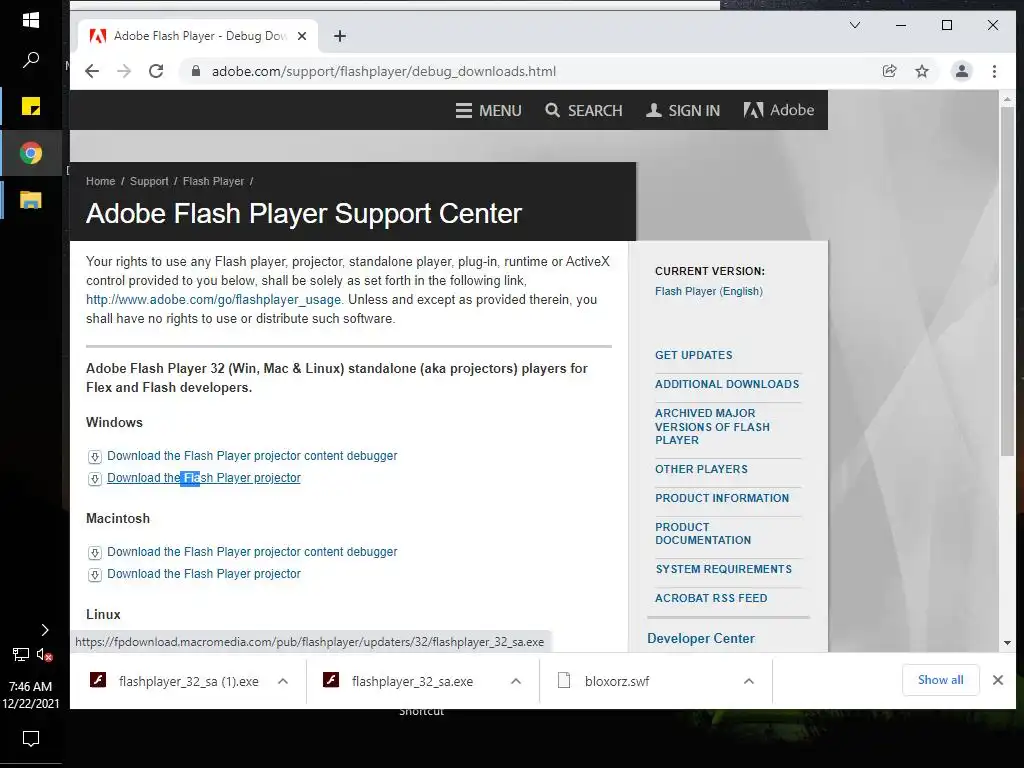
Task: Open PRODUCT DOCUMENTATION sidebar link
Action: point(703,534)
